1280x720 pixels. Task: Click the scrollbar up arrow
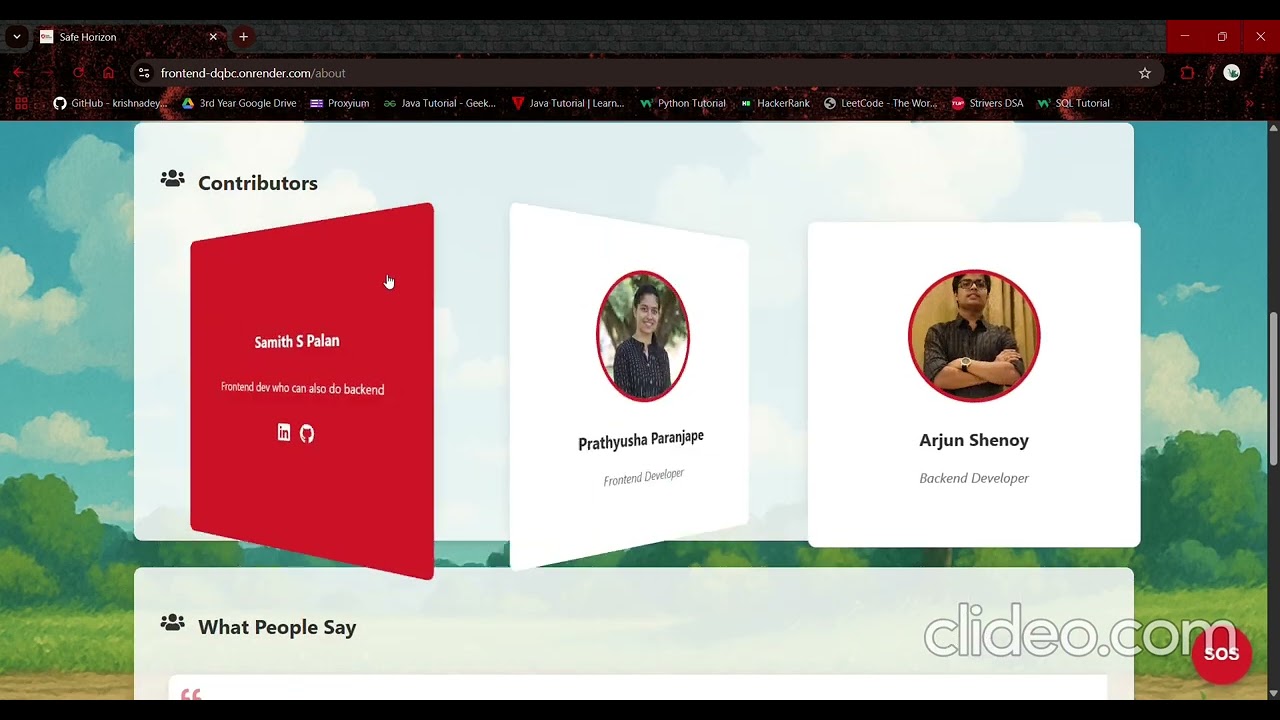(1273, 128)
